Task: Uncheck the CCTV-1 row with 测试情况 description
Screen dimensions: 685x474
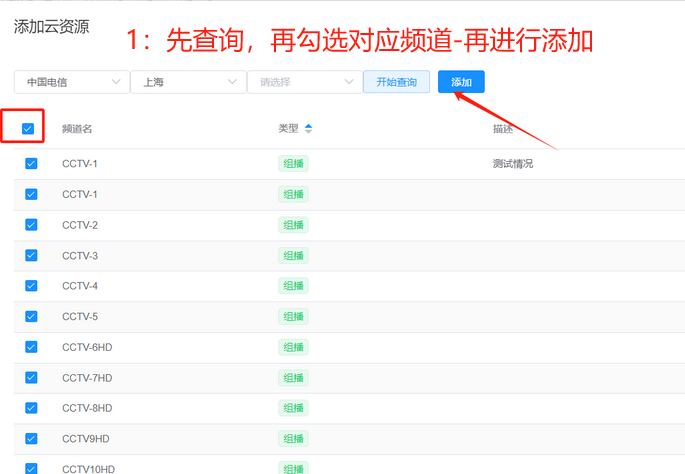Action: (x=31, y=163)
